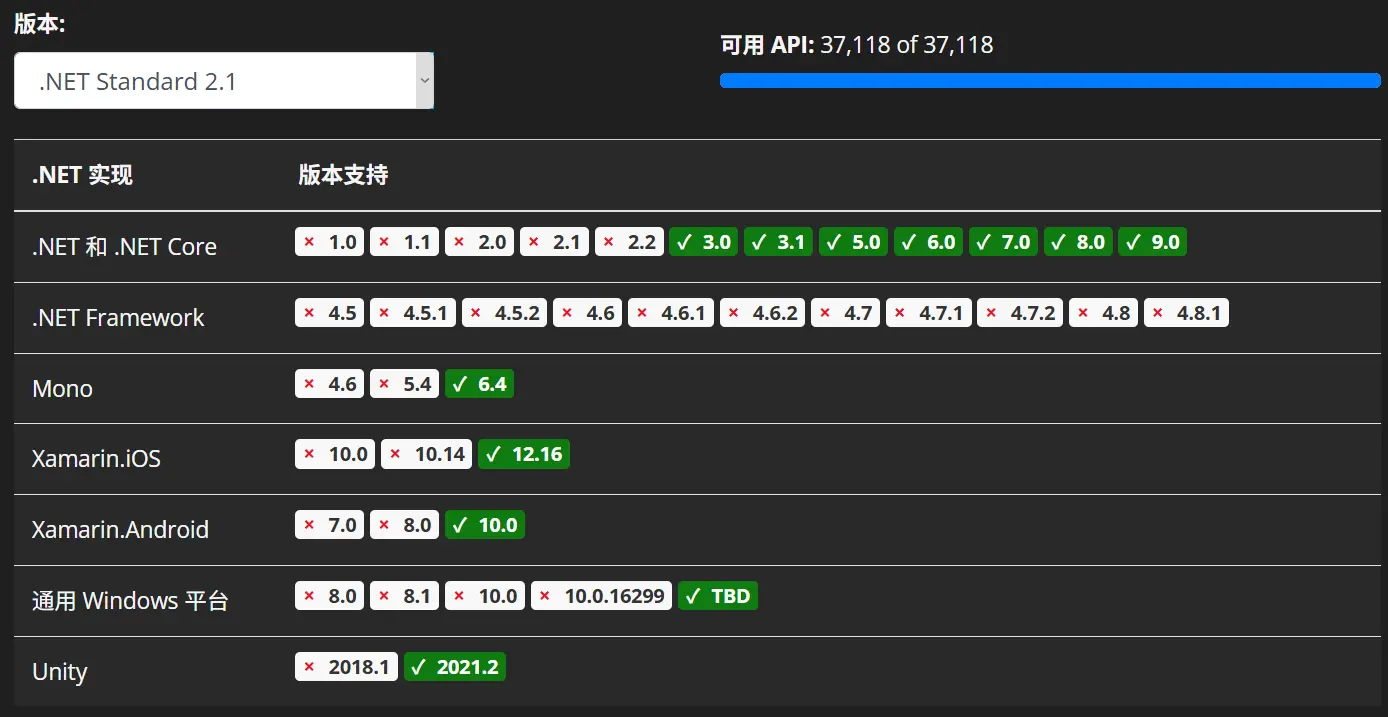
Task: Select the unsupported .NET Core 2.2 badge
Action: 629,242
